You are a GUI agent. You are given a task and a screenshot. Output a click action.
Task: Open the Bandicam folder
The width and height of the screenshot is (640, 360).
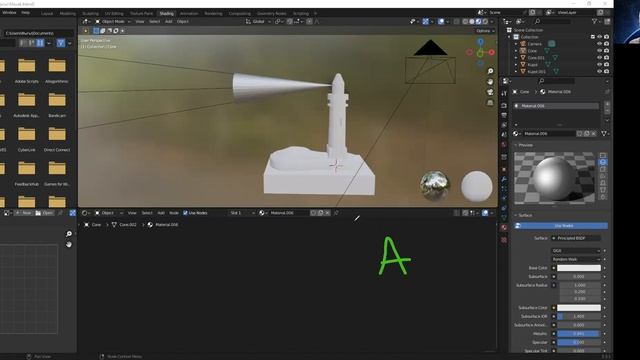[57, 104]
